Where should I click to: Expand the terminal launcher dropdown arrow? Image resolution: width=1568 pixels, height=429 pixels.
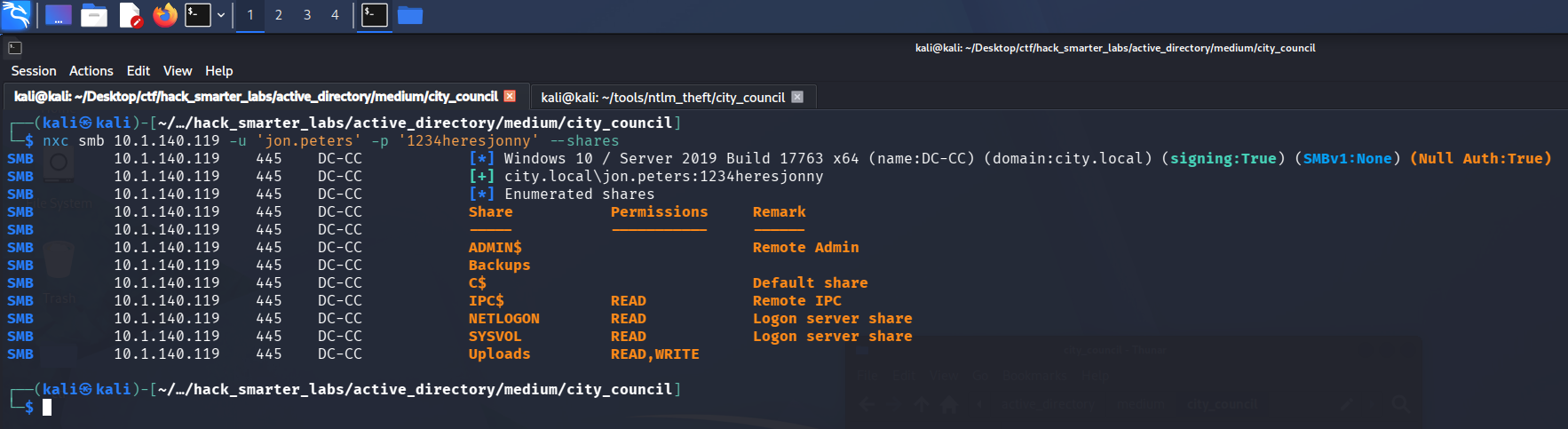point(221,15)
